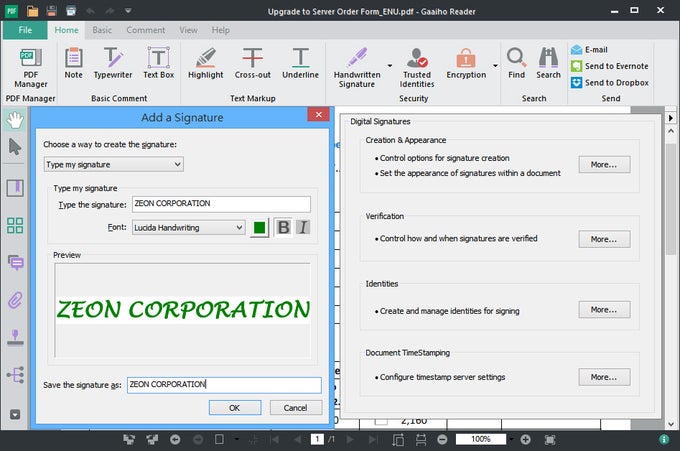The image size is (680, 451).
Task: Open the Font dropdown (Lucida Handwriting)
Action: click(x=189, y=227)
